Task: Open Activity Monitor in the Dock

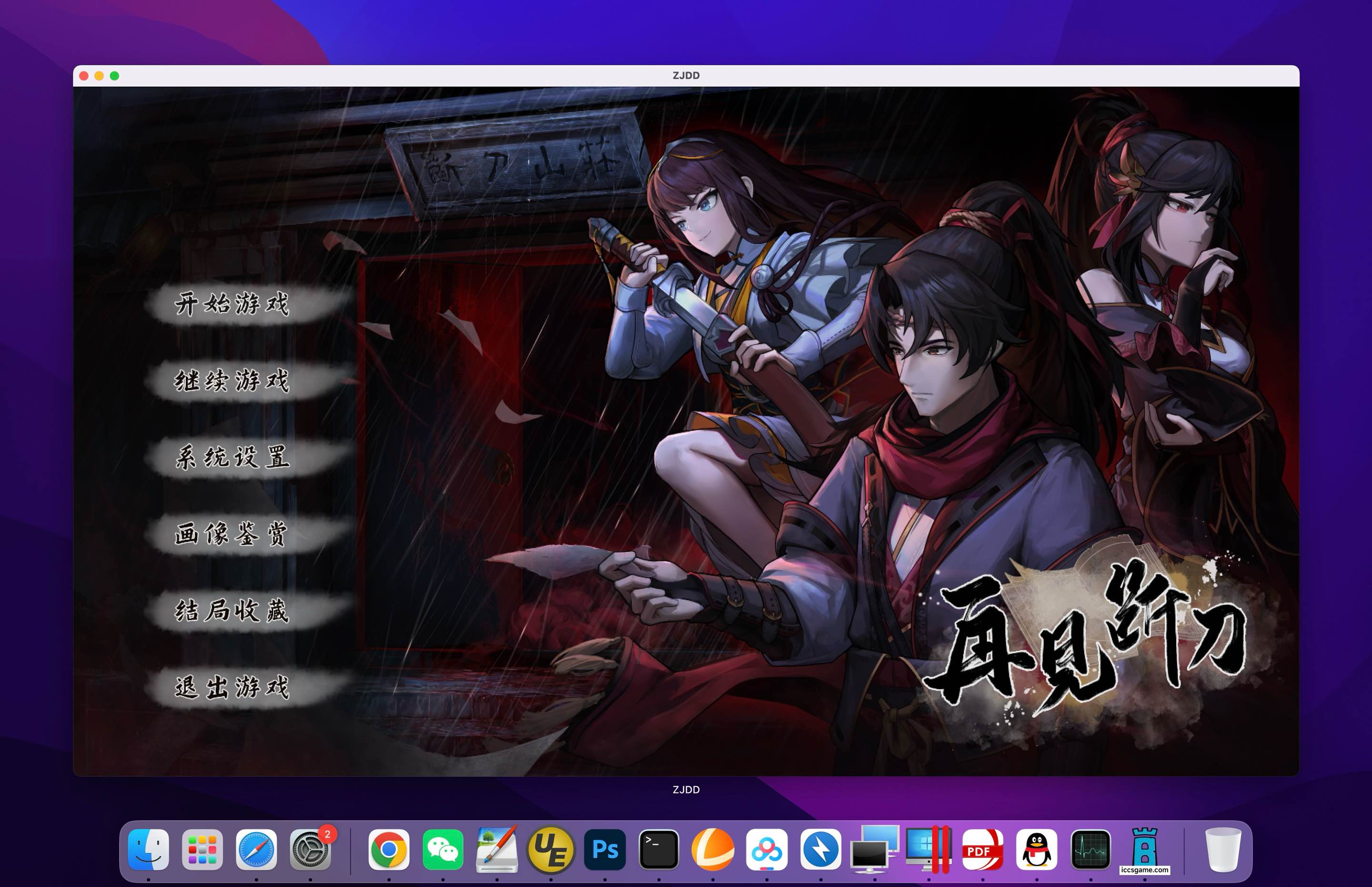Action: tap(1091, 849)
